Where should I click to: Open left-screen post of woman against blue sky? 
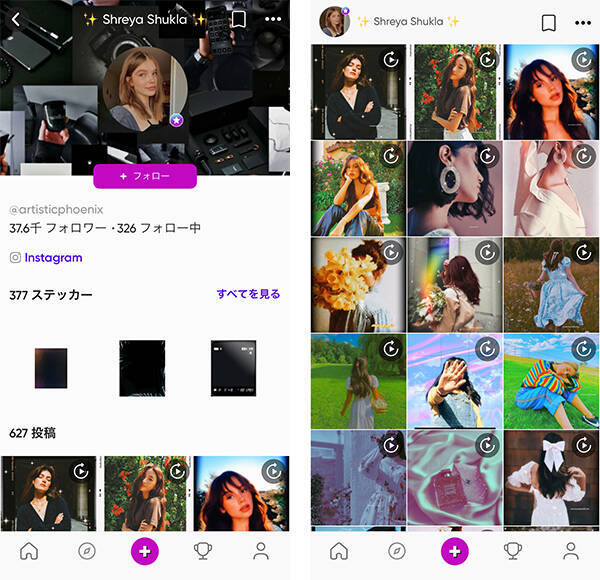point(241,494)
